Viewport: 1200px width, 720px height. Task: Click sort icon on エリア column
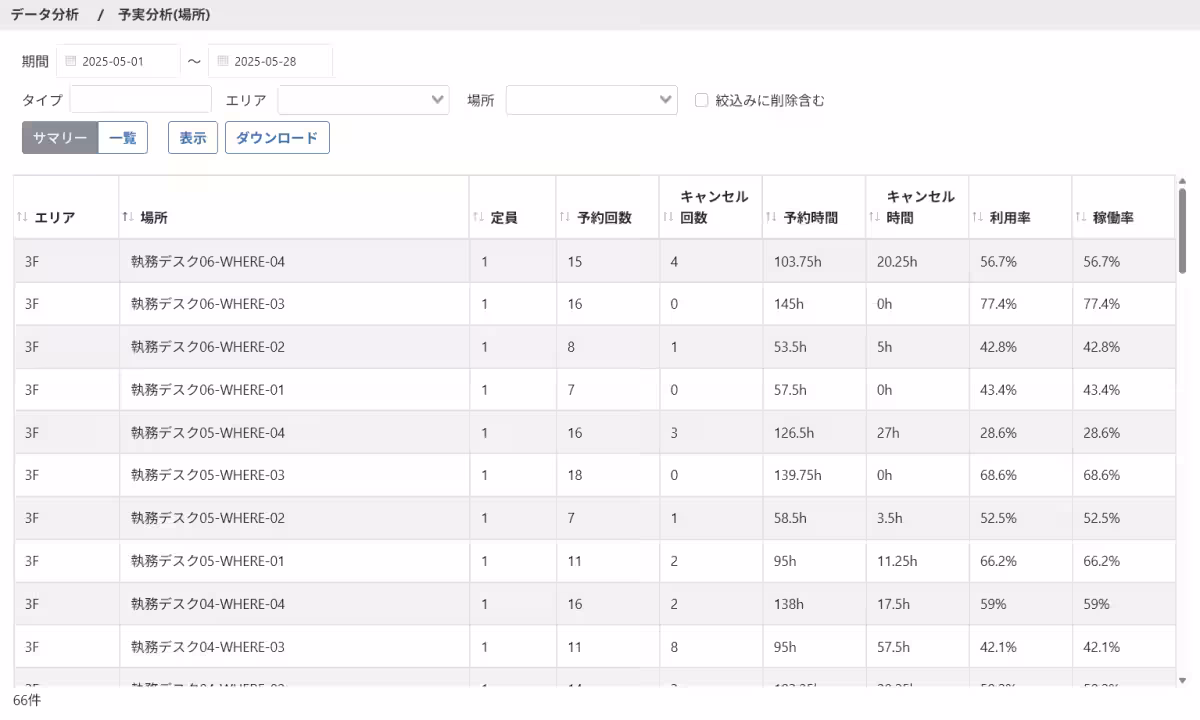click(22, 218)
